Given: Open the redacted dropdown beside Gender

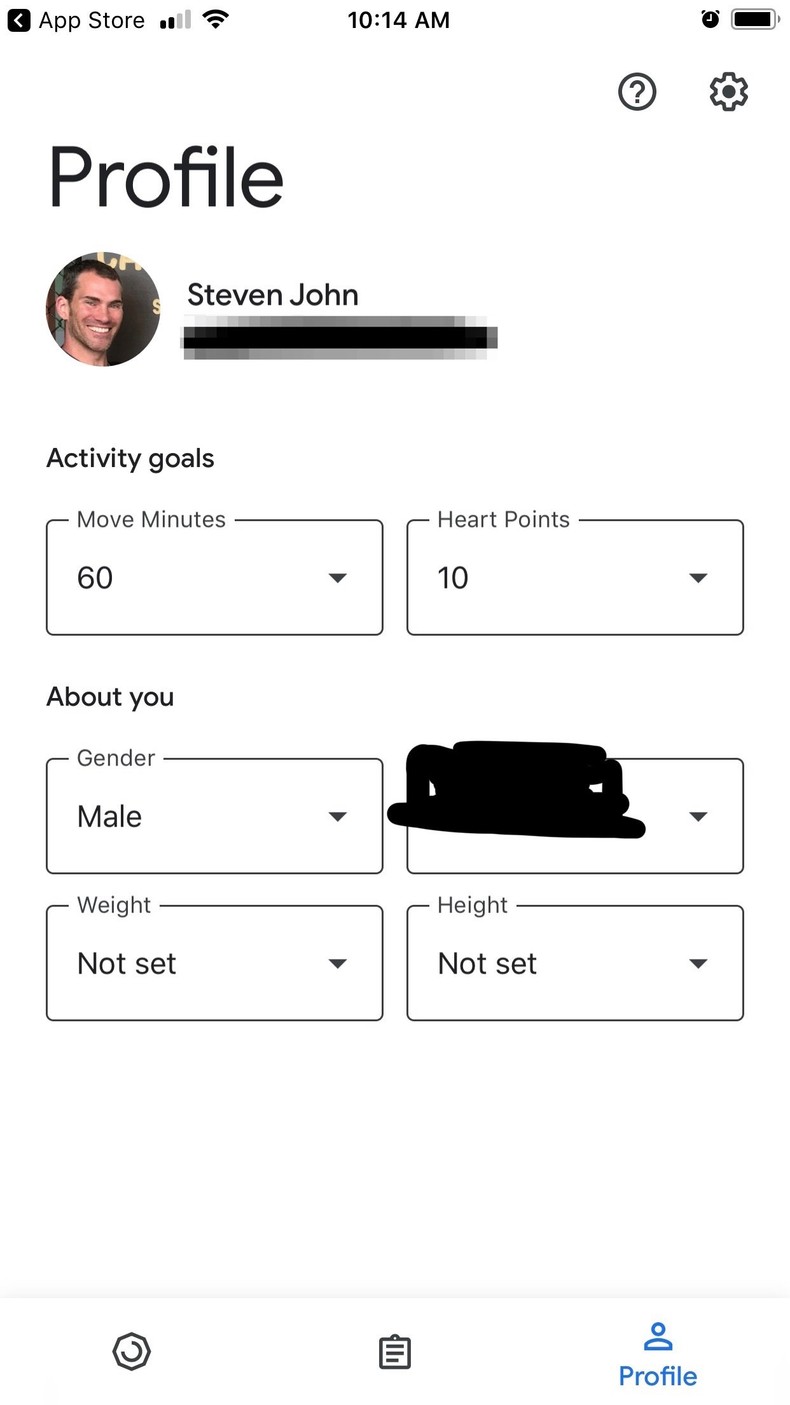Looking at the screenshot, I should (698, 817).
